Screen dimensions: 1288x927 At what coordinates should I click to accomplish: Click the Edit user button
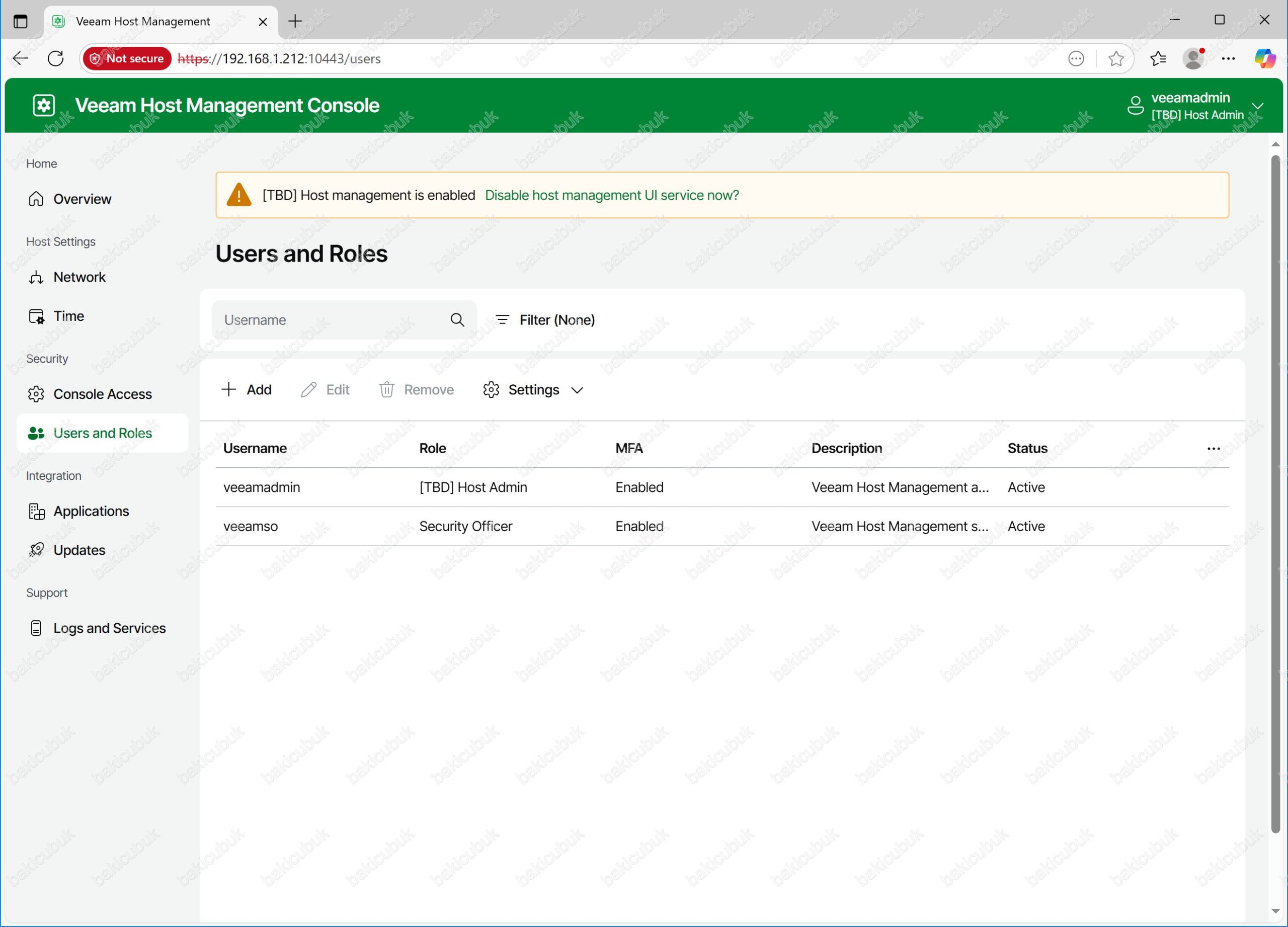[x=326, y=390]
